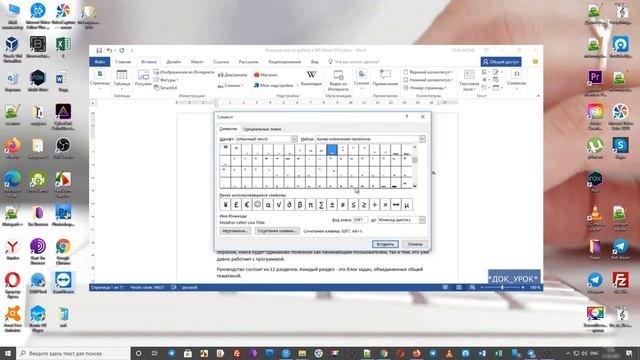This screenshot has height=360, width=640.
Task: Open the FileZilla desktop icon
Action: [x=620, y=283]
